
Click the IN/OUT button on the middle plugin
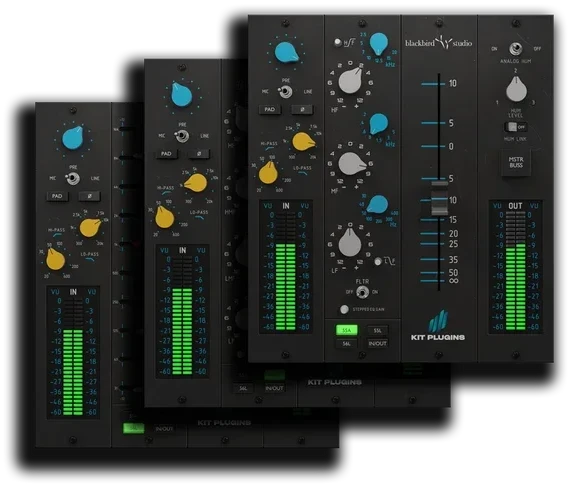pos(274,388)
